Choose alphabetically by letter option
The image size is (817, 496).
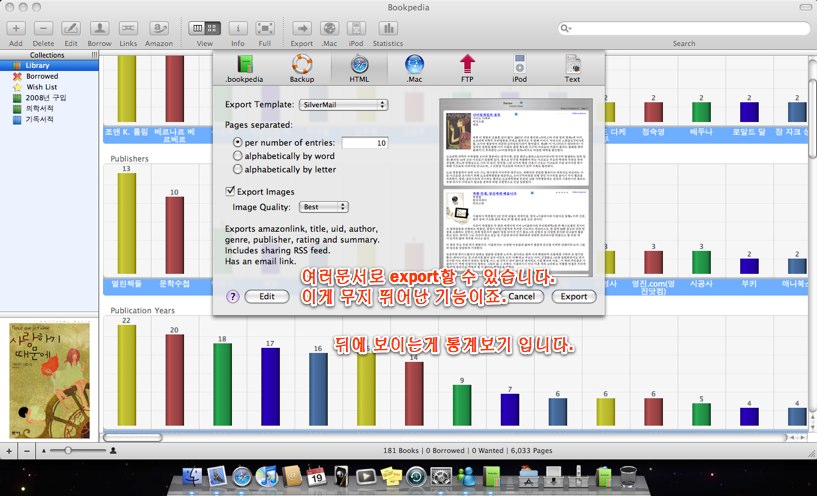point(238,169)
